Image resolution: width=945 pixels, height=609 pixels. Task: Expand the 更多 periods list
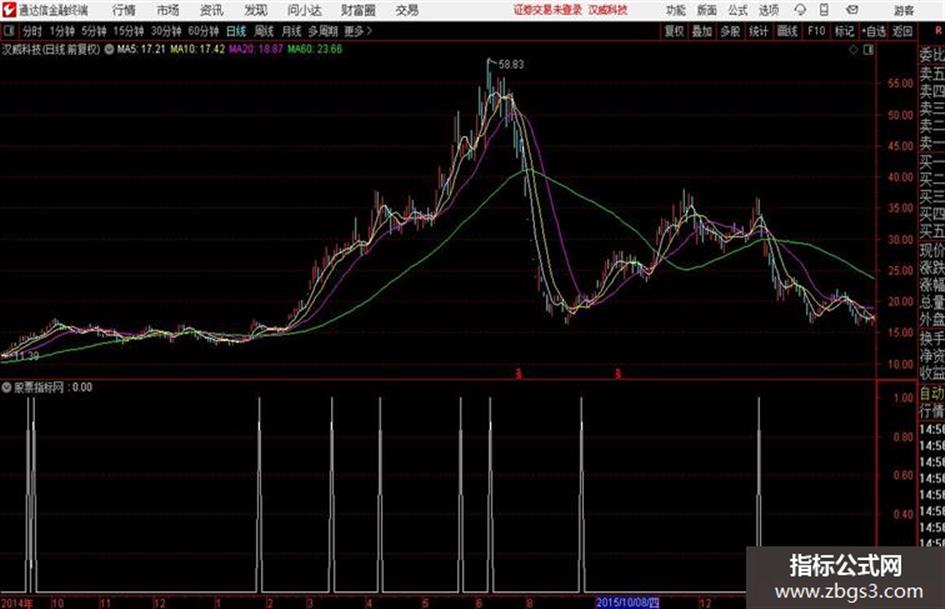coord(358,31)
